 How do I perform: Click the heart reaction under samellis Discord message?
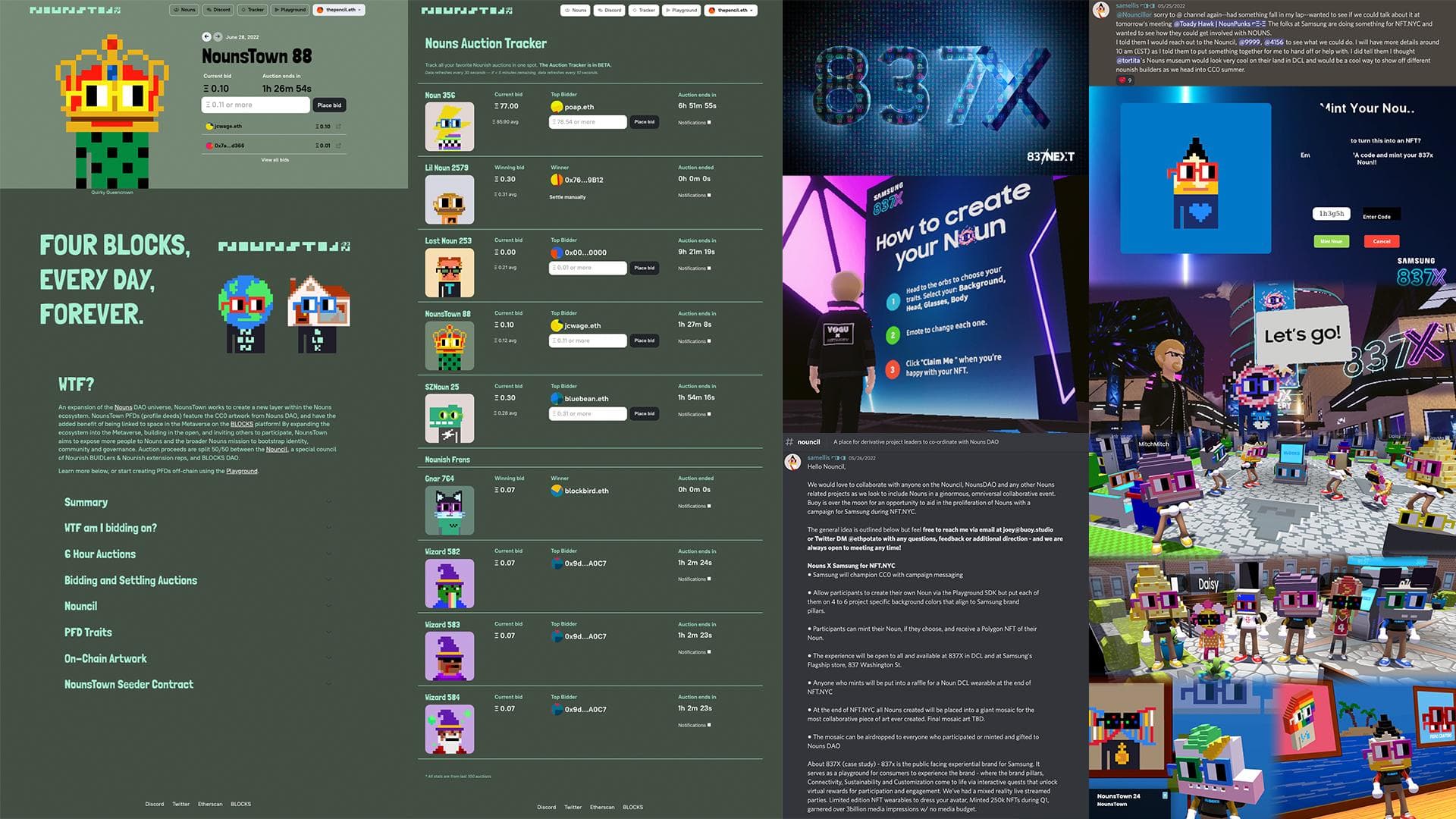[1124, 80]
